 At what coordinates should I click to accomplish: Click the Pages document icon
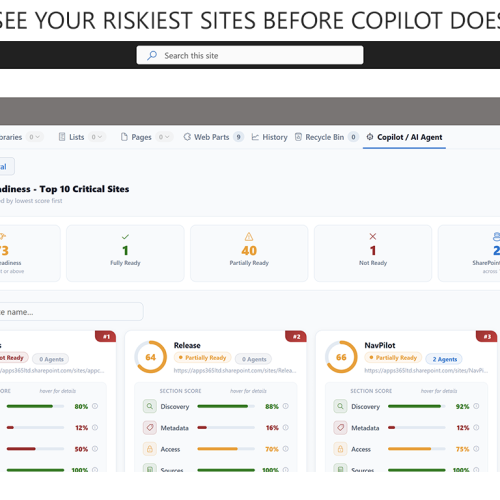point(124,137)
